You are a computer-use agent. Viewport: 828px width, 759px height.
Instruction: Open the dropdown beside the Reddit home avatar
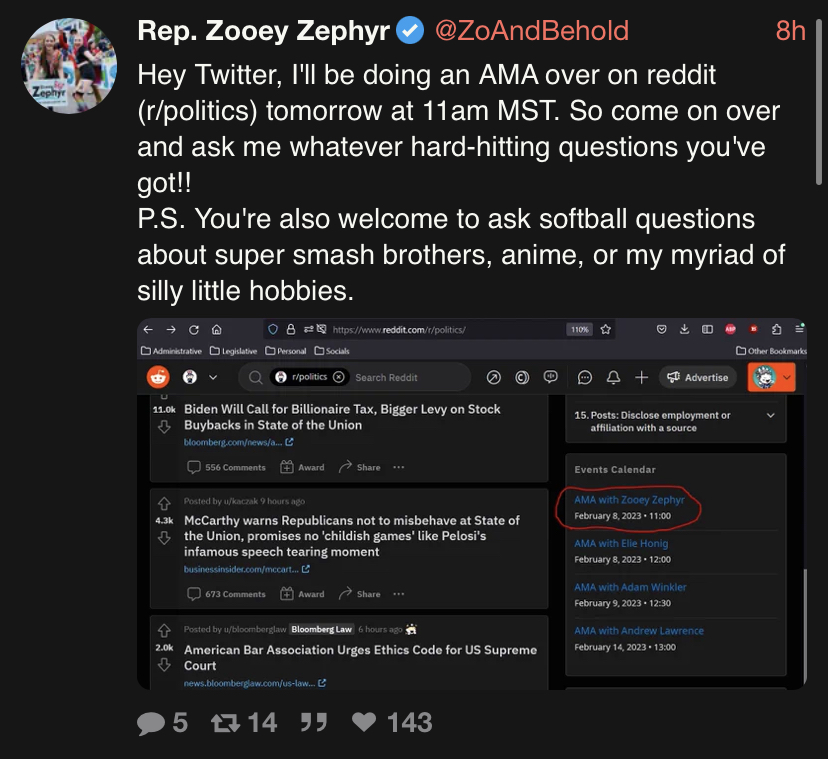pyautogui.click(x=213, y=377)
